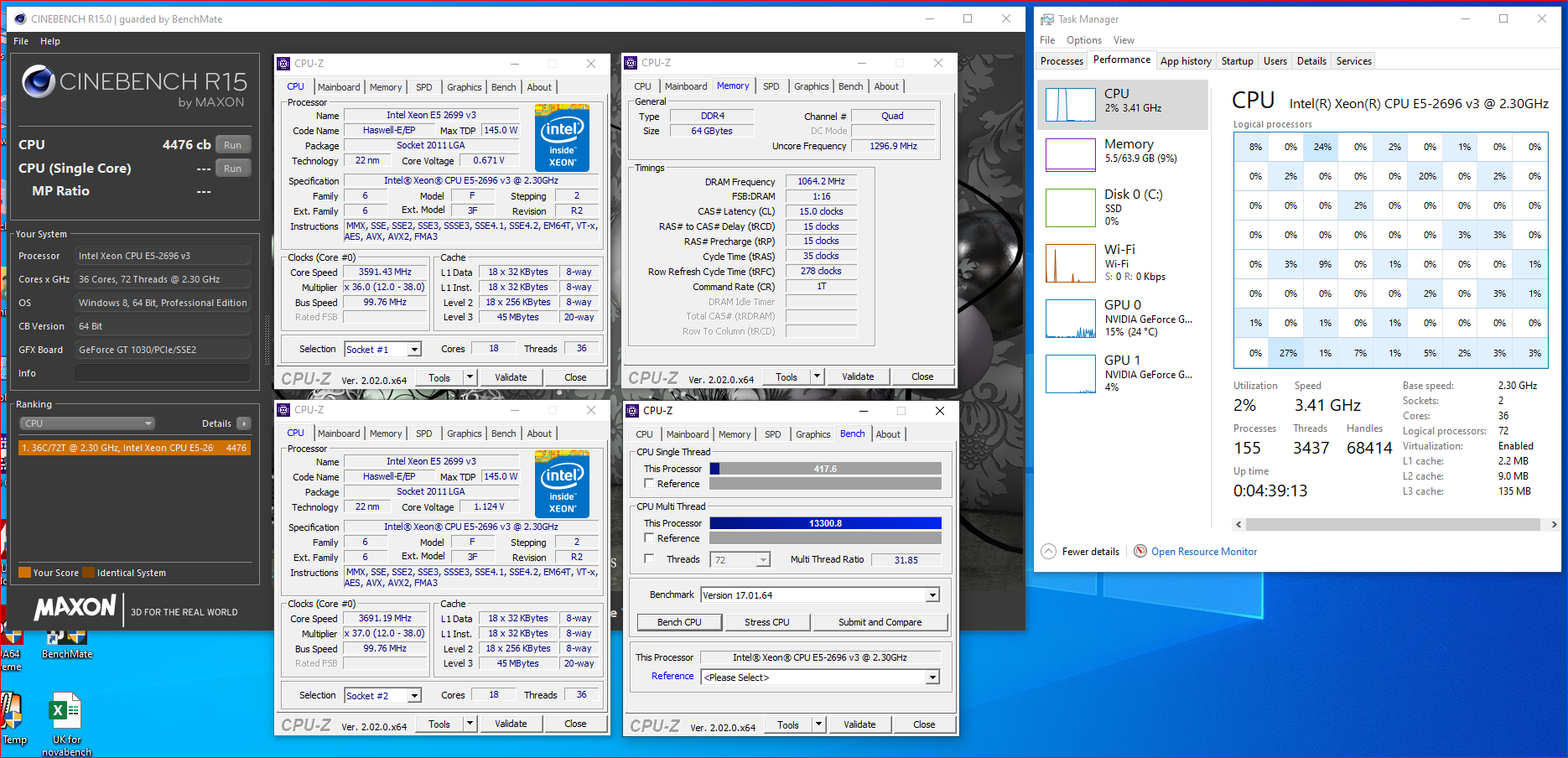Open the Options menu in Task Manager
This screenshot has width=1568, height=758.
pyautogui.click(x=1083, y=40)
